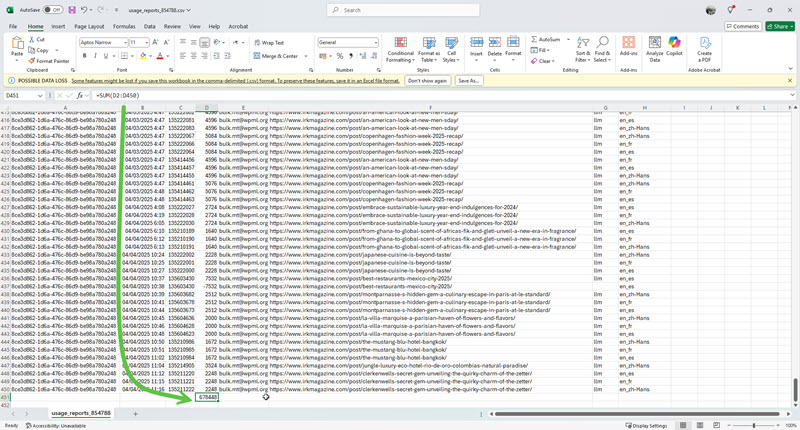Click the Save icon in title bar
The width and height of the screenshot is (800, 430).
72,10
